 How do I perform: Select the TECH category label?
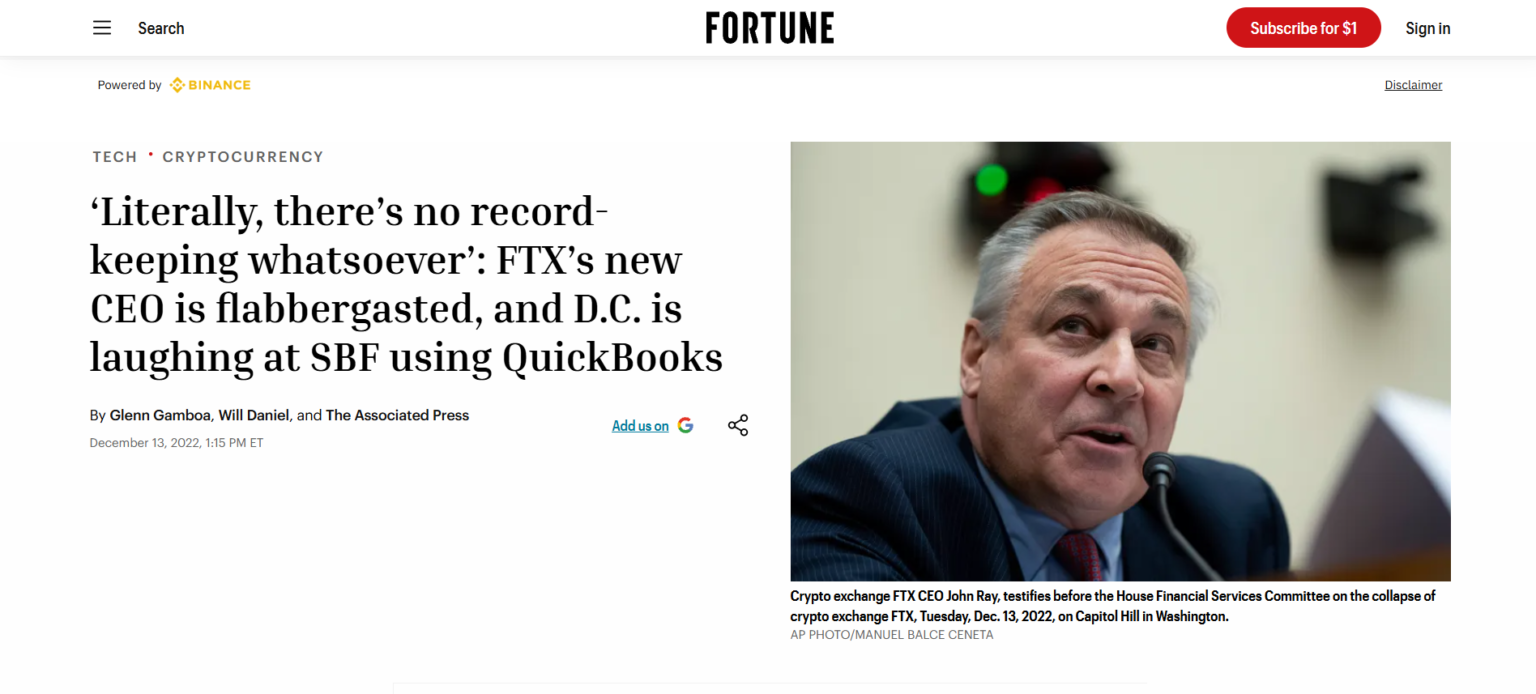tap(115, 157)
